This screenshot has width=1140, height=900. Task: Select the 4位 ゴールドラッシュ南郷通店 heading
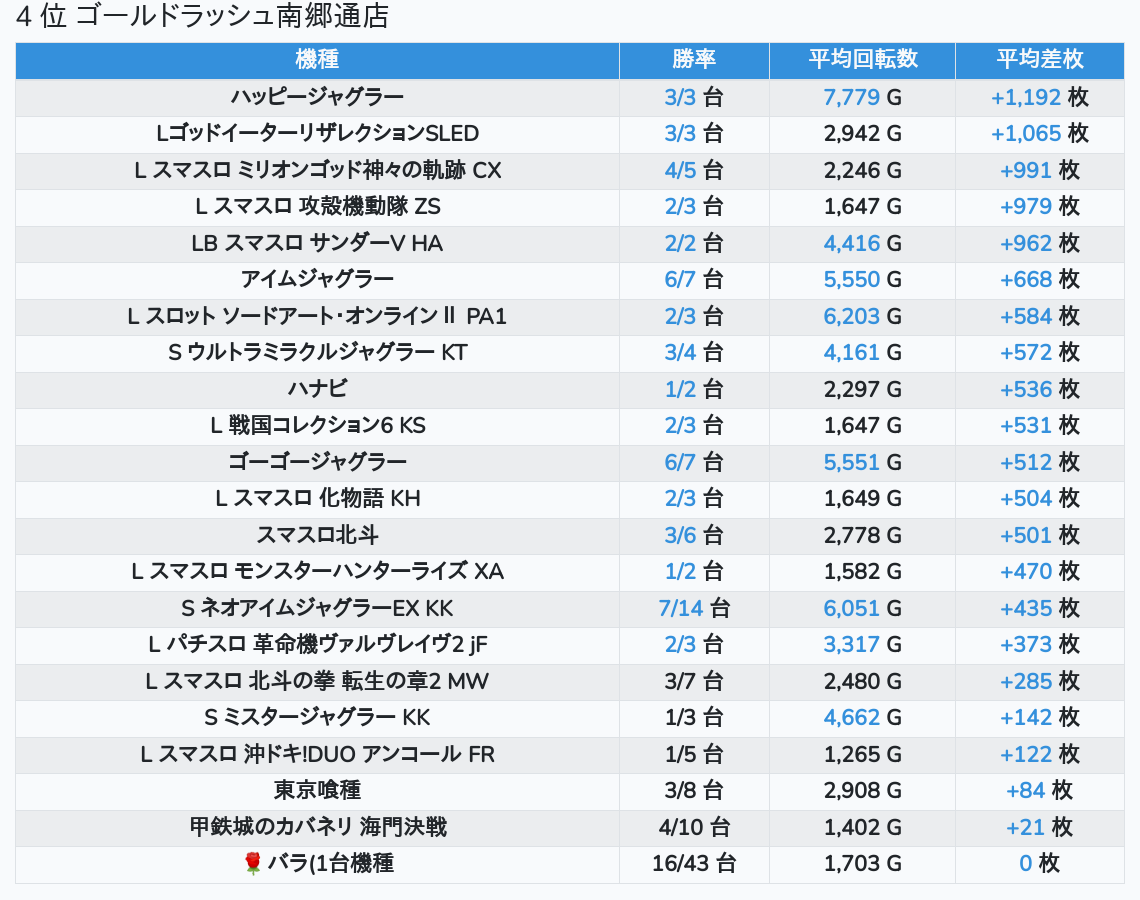pos(202,16)
